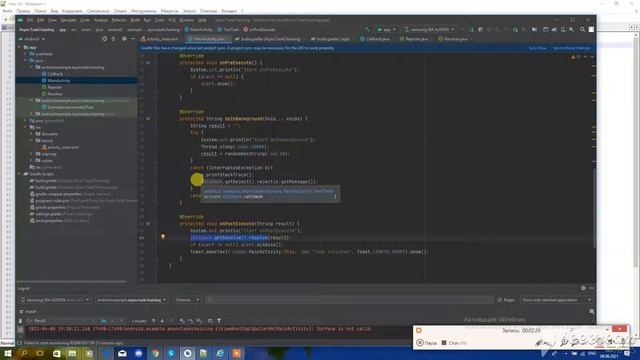Open the Show only selected application dropdown
640x360 pixels.
tap(556, 300)
